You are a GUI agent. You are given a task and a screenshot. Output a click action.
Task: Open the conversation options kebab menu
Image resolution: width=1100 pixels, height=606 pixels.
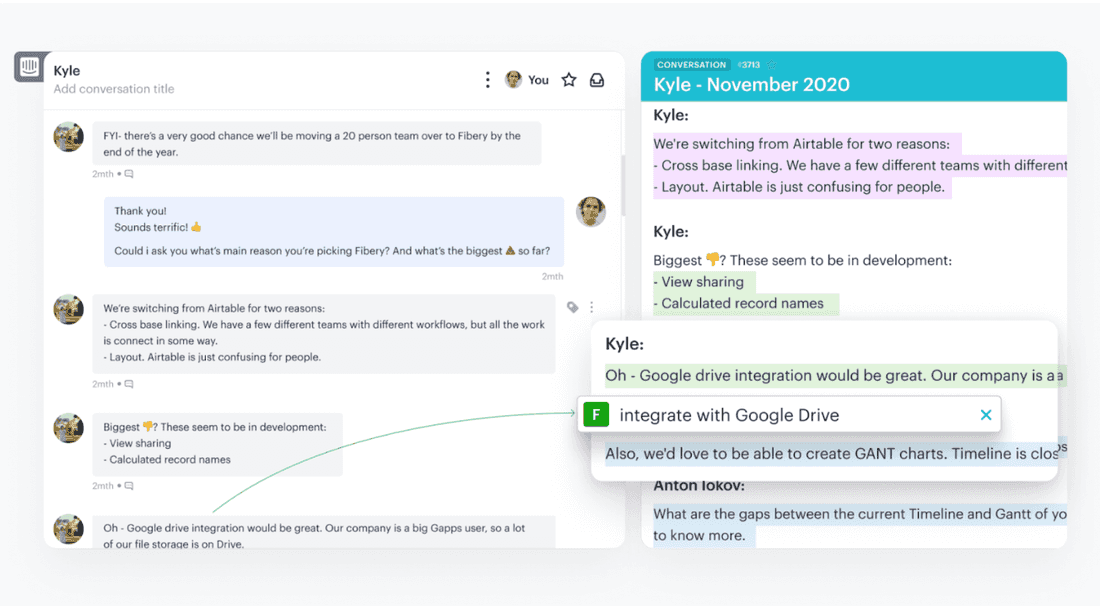487,79
